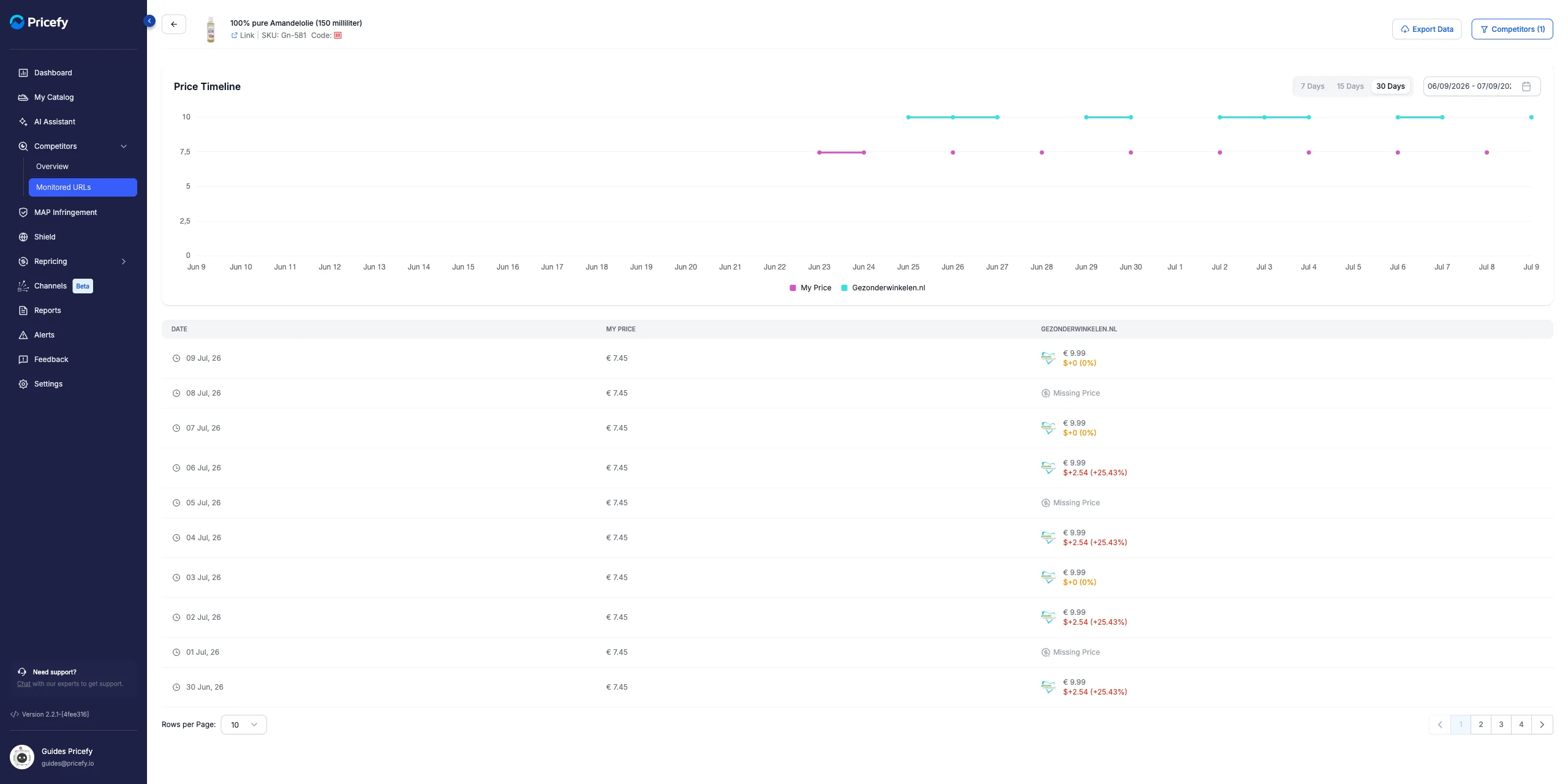Click the previous page arrow

click(1440, 725)
